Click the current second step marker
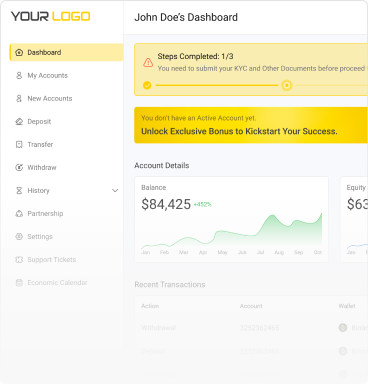 click(286, 85)
